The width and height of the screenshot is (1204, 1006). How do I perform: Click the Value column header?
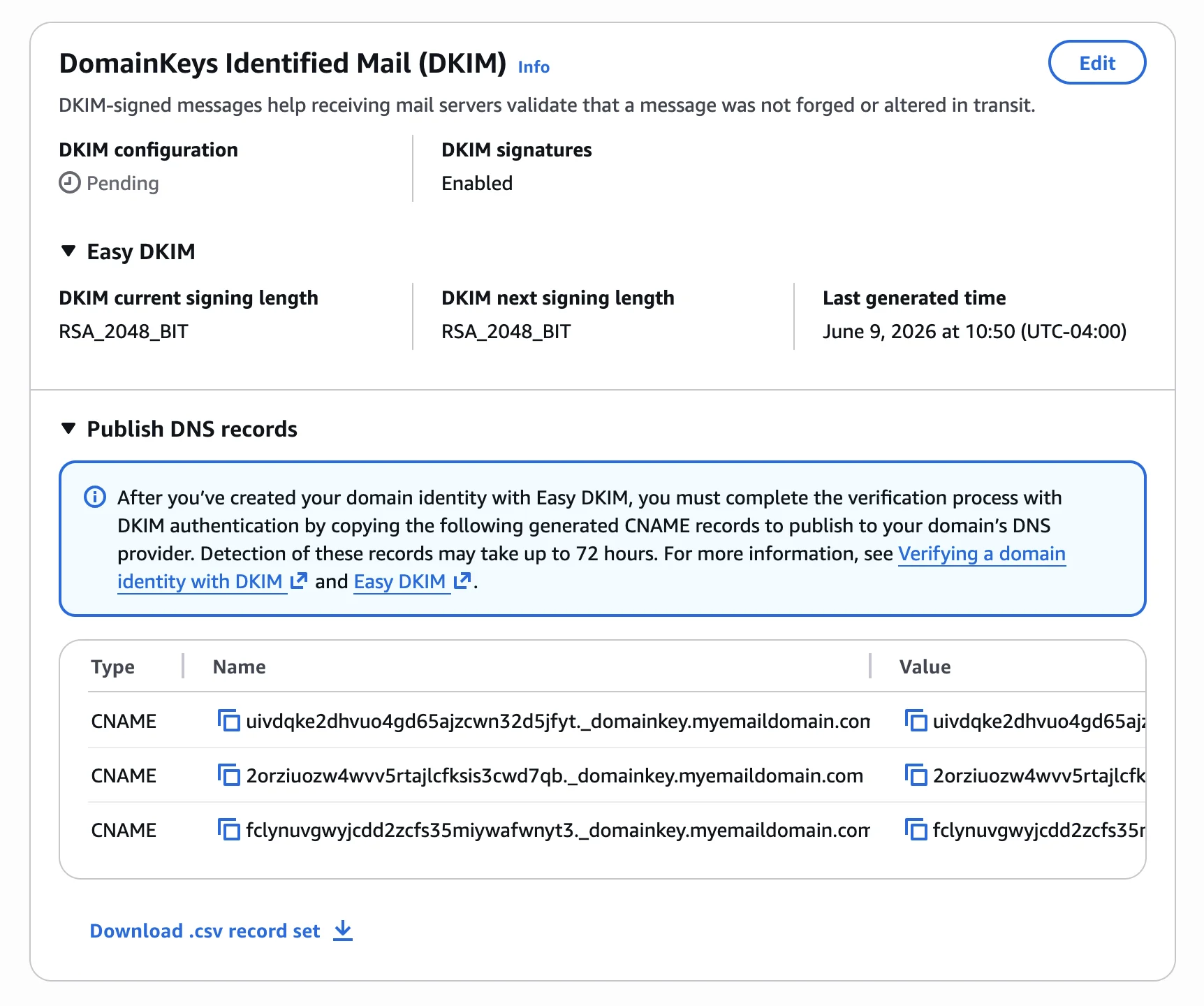click(x=925, y=666)
